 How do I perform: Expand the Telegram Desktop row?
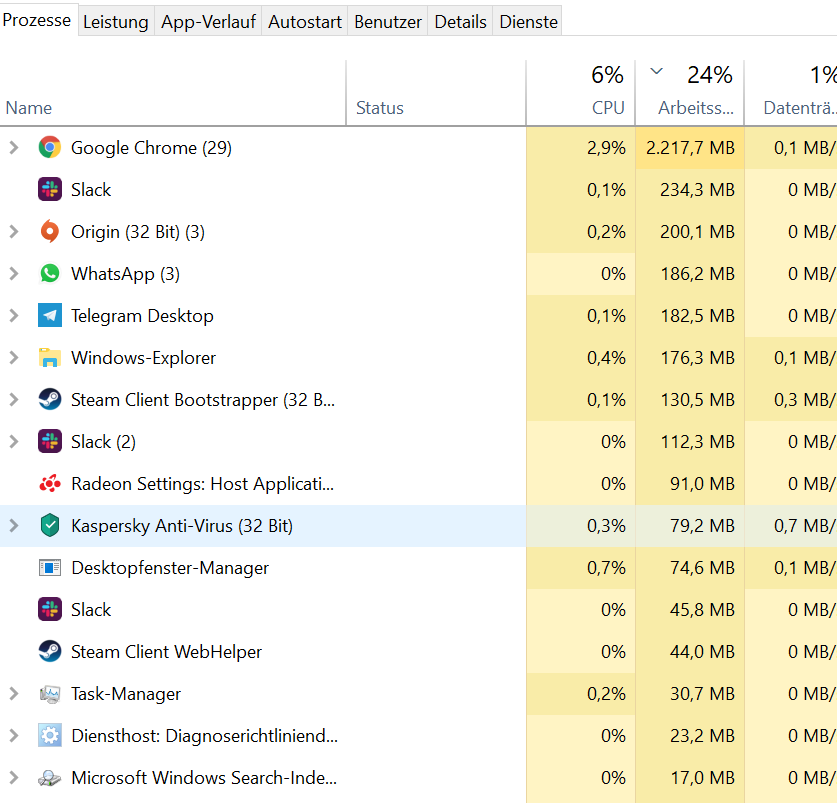[x=14, y=316]
